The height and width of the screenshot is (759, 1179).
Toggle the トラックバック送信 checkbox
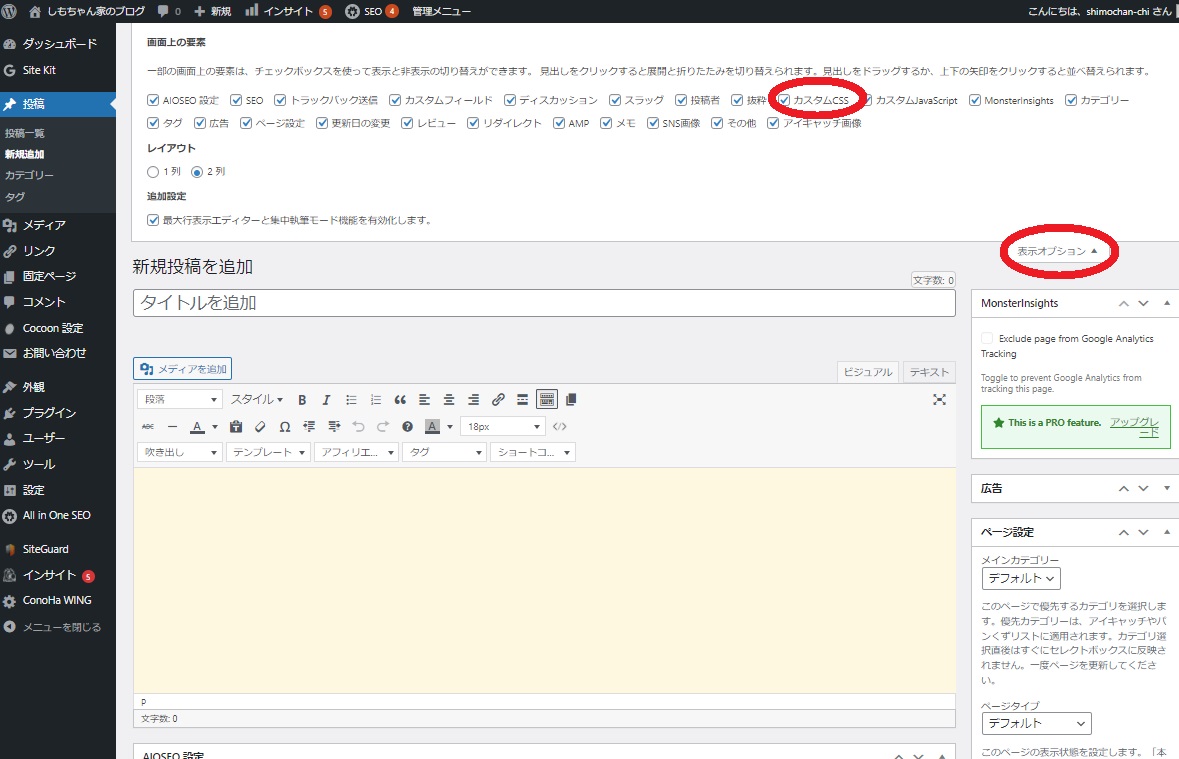point(280,100)
